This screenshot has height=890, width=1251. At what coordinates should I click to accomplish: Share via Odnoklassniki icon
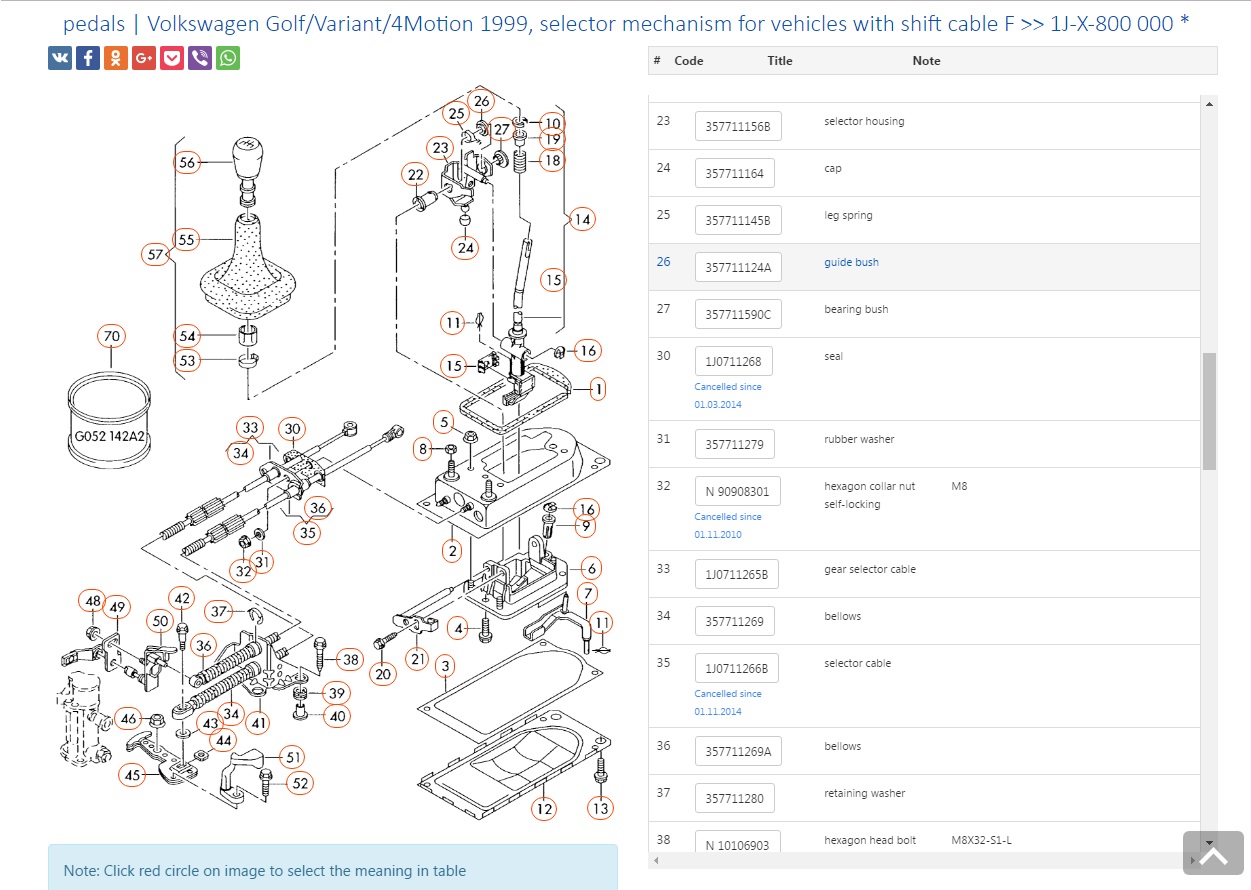click(116, 58)
